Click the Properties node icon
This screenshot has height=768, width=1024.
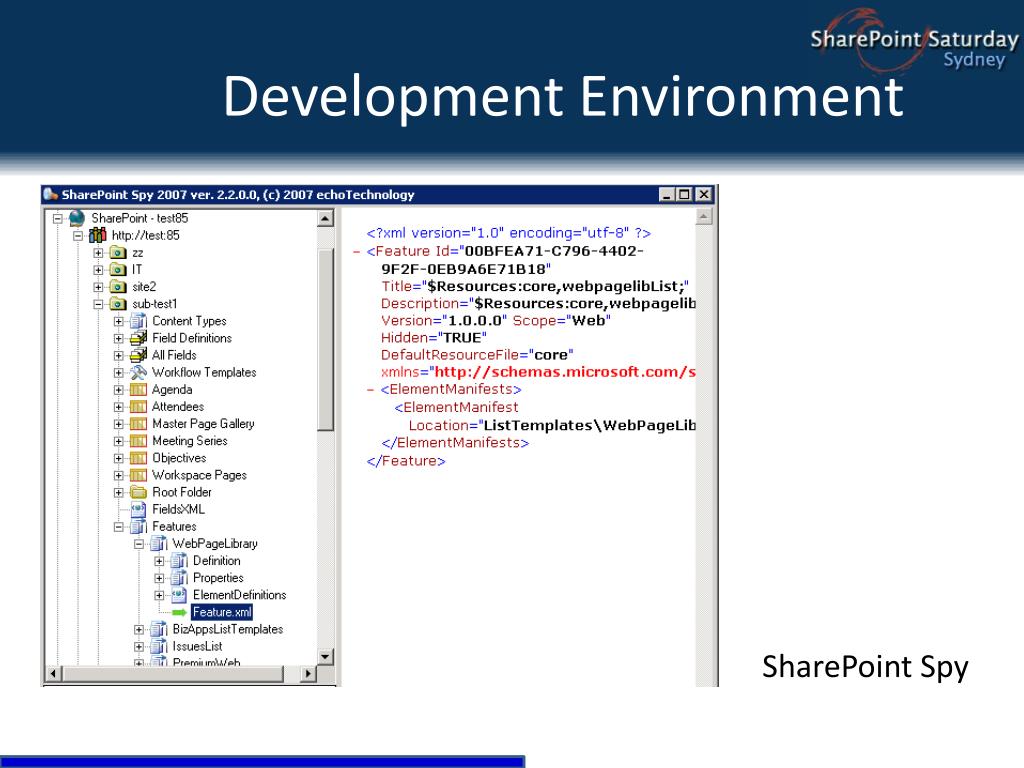[179, 578]
